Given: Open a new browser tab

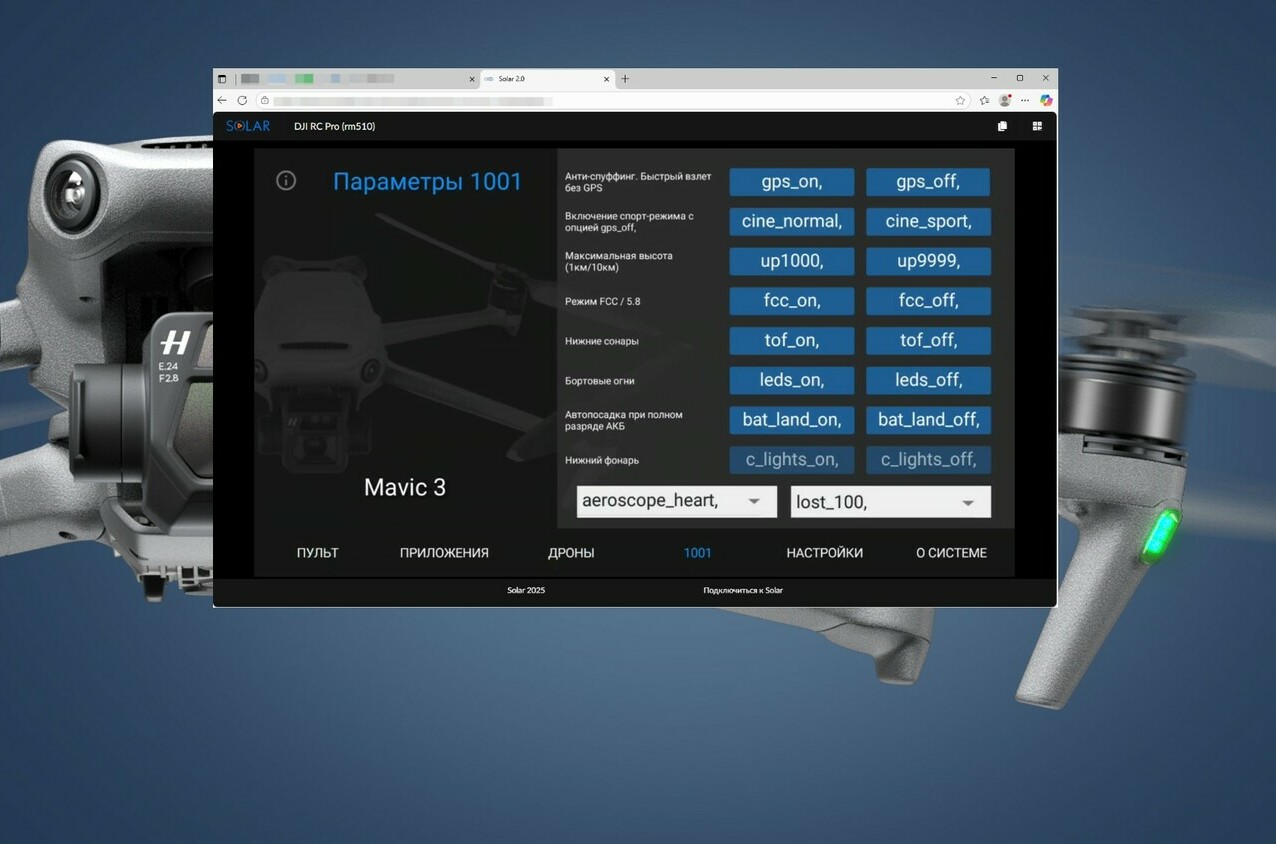Looking at the screenshot, I should pyautogui.click(x=625, y=79).
